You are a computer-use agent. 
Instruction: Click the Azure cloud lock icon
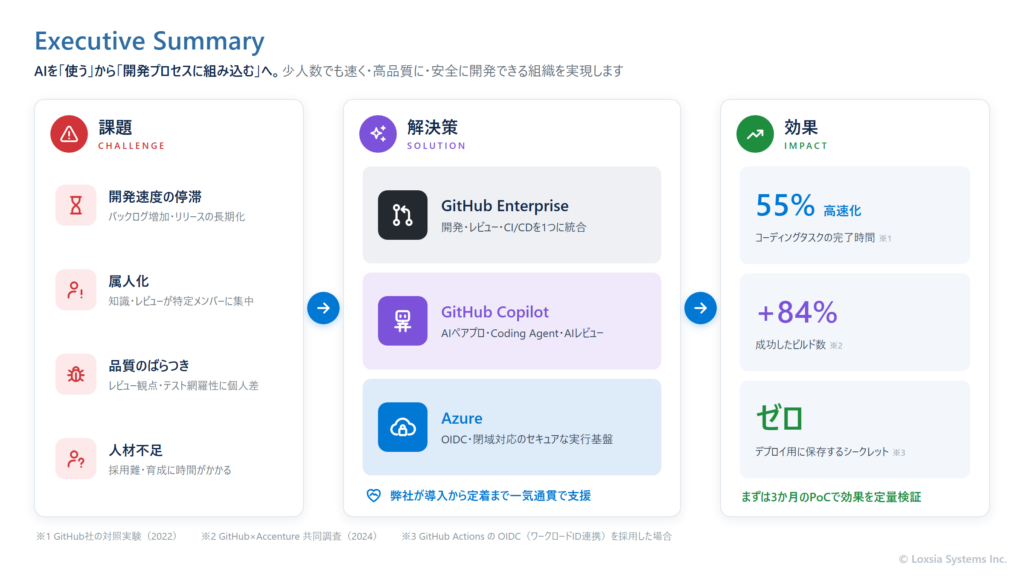pos(402,427)
